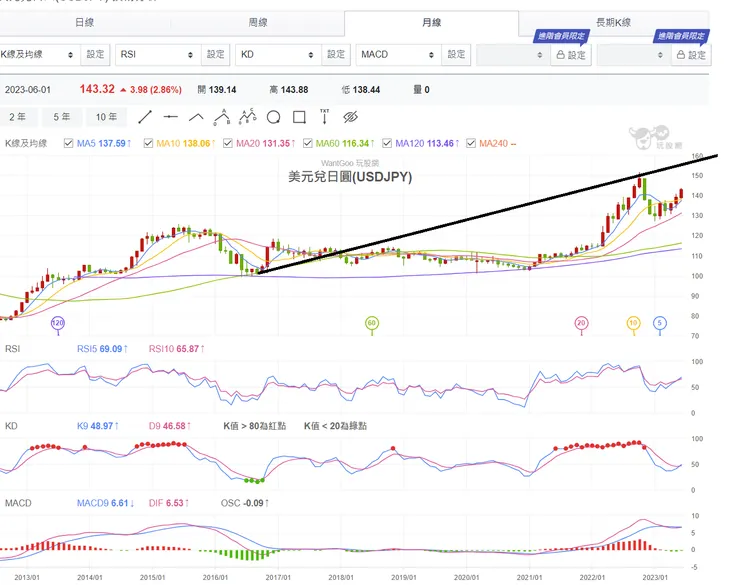740x585 pixels.
Task: Select the trend line drawing tool
Action: pos(144,117)
